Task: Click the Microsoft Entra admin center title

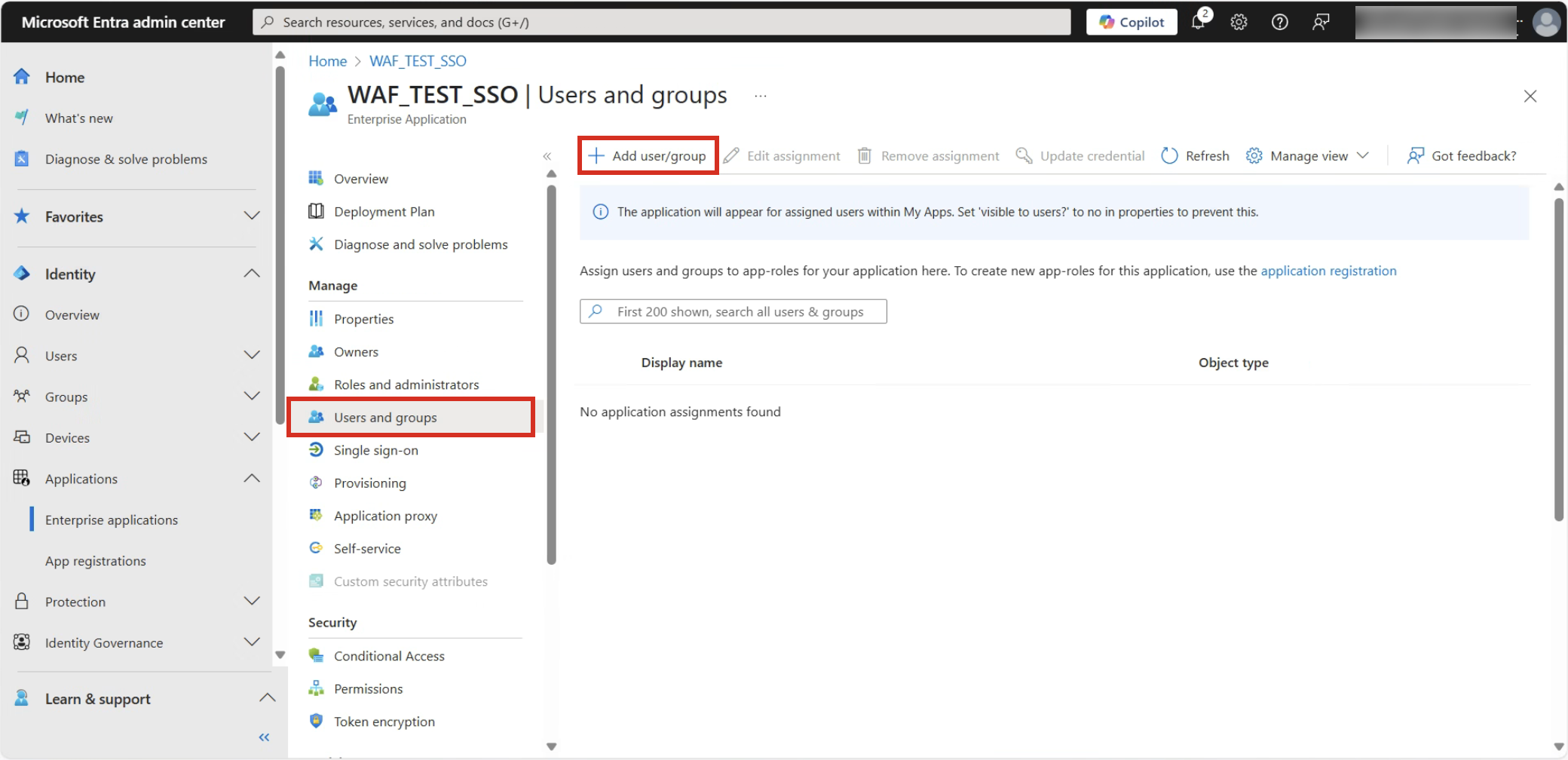Action: 123,22
